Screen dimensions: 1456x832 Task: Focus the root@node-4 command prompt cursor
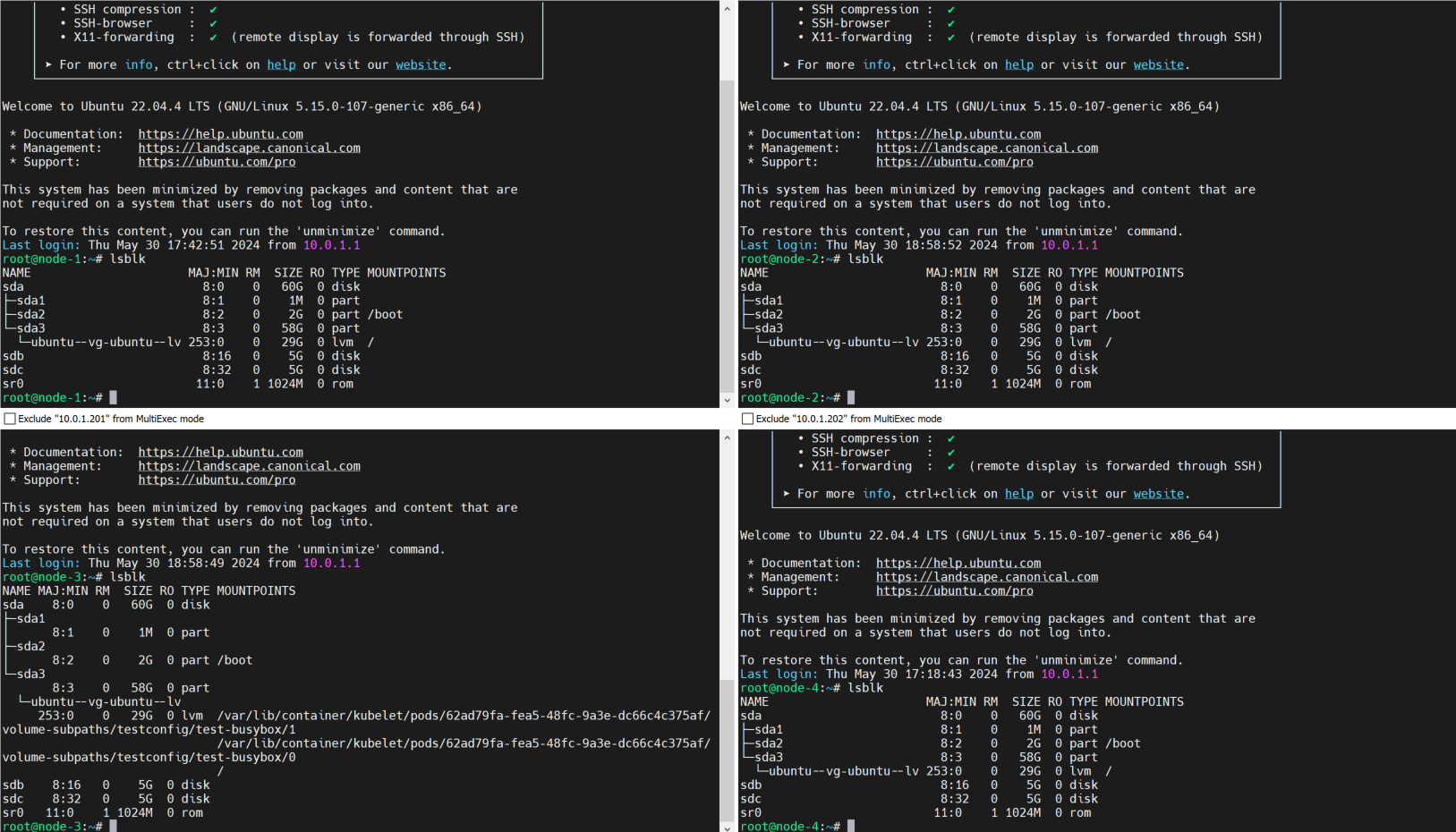[851, 827]
